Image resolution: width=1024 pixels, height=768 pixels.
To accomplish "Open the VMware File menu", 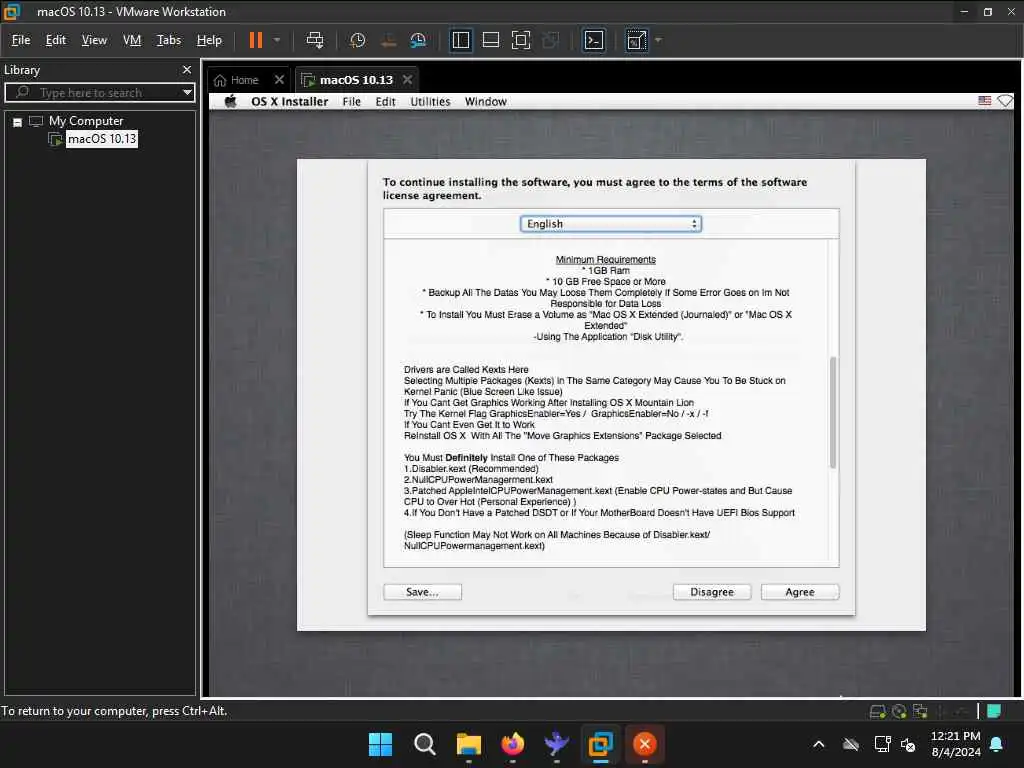I will tap(21, 40).
